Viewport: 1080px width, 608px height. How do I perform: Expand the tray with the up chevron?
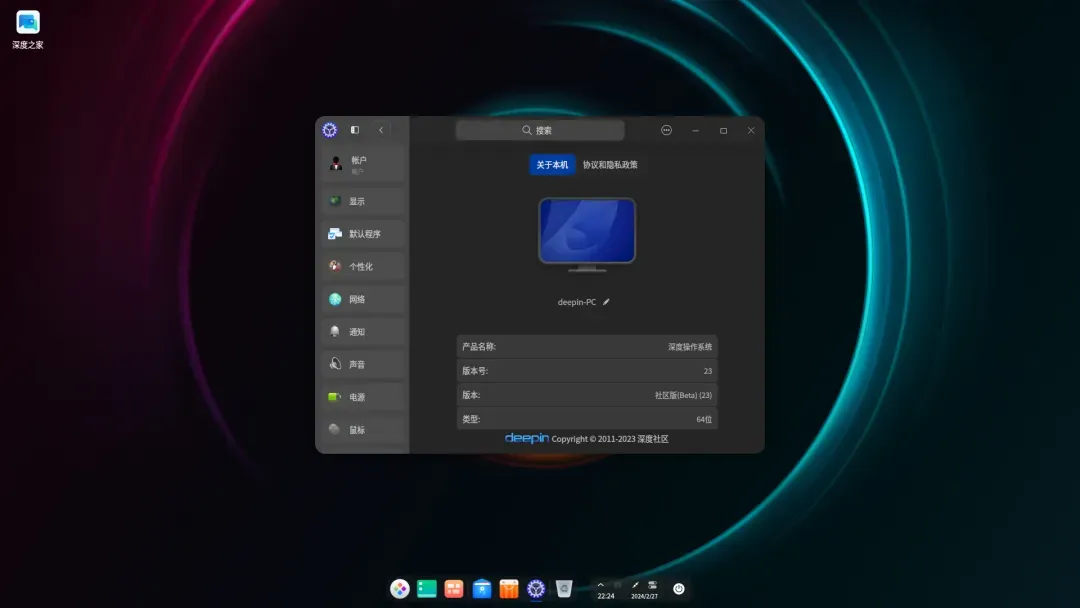click(601, 585)
